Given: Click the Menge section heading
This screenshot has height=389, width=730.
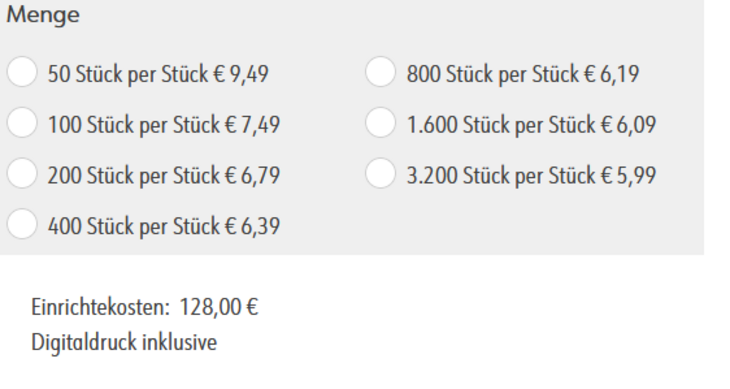Looking at the screenshot, I should (x=43, y=14).
